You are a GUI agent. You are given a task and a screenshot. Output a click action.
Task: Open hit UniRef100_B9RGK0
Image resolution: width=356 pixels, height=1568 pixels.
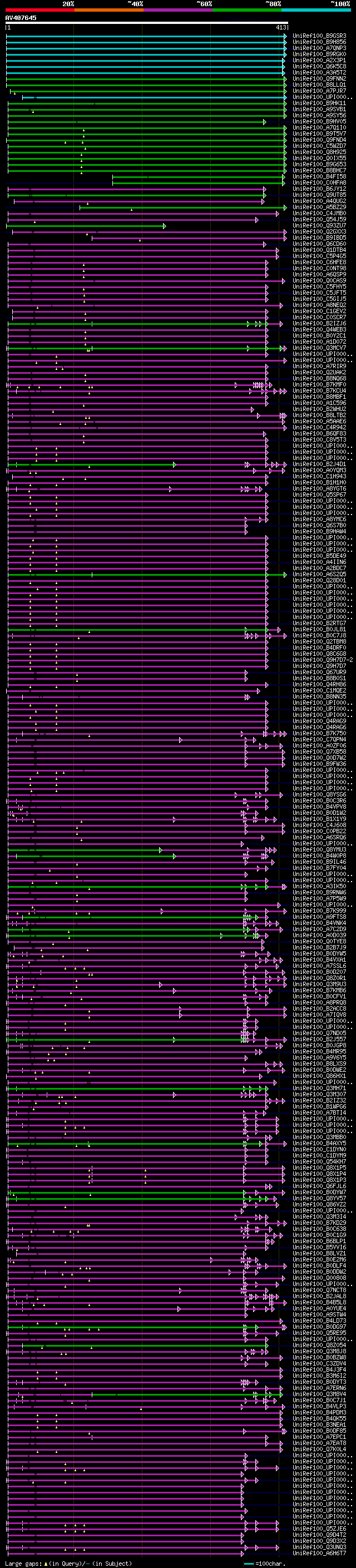[x=319, y=54]
